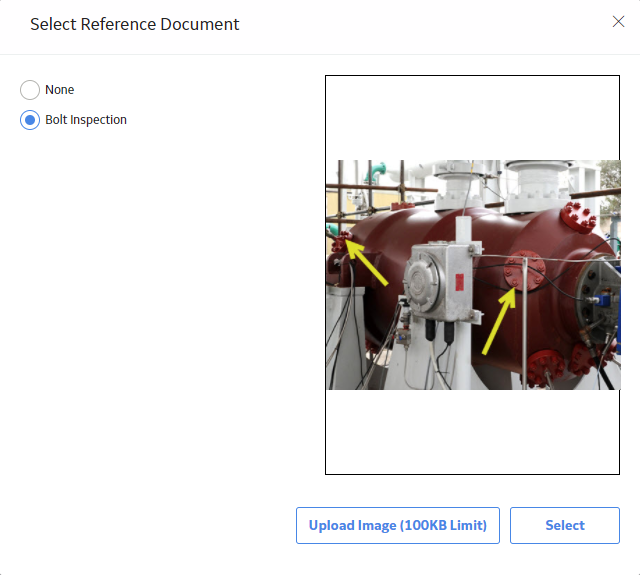Click the 'None' label text
This screenshot has width=640, height=575.
(60, 90)
